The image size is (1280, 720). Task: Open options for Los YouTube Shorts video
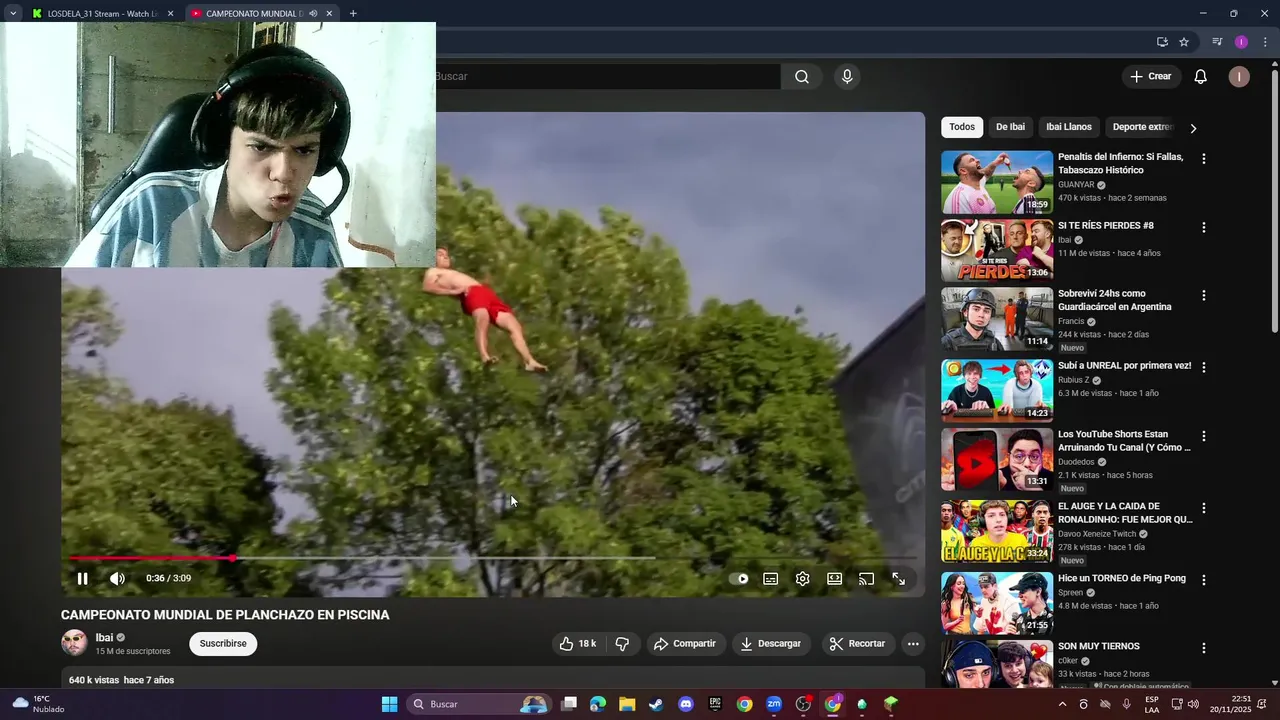pos(1204,436)
